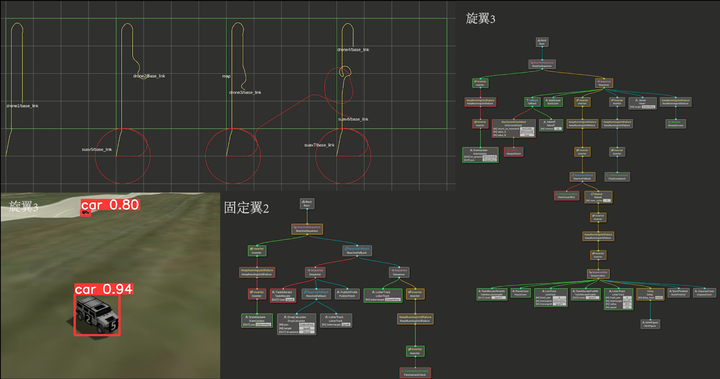Click the drone4/base_link label on map
The width and height of the screenshot is (720, 379).
coord(353,50)
